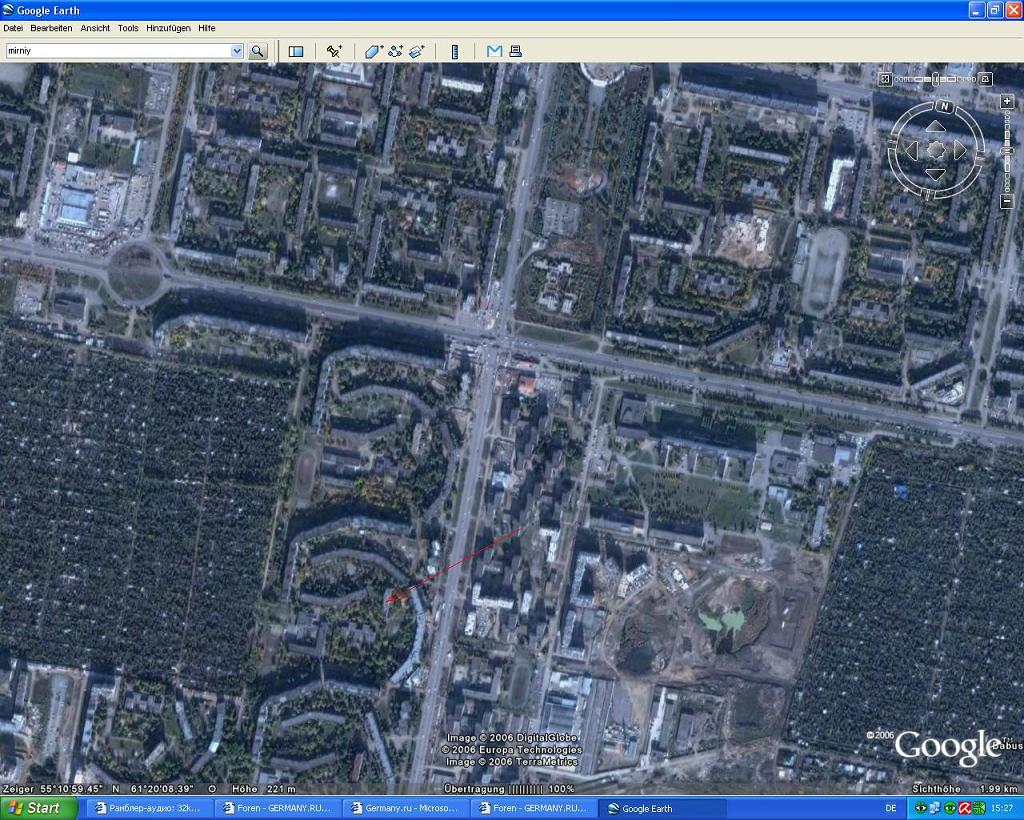Open the ruler measurement tool
Image resolution: width=1024 pixels, height=820 pixels.
point(455,51)
